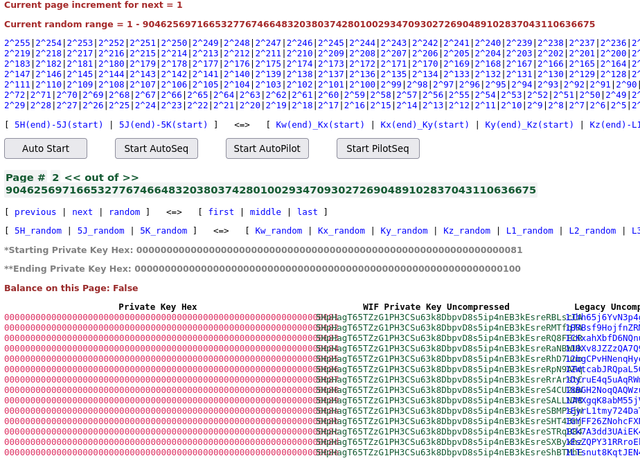Viewport: 640px width, 459px height.
Task: Jump to a random page link
Action: [124, 212]
